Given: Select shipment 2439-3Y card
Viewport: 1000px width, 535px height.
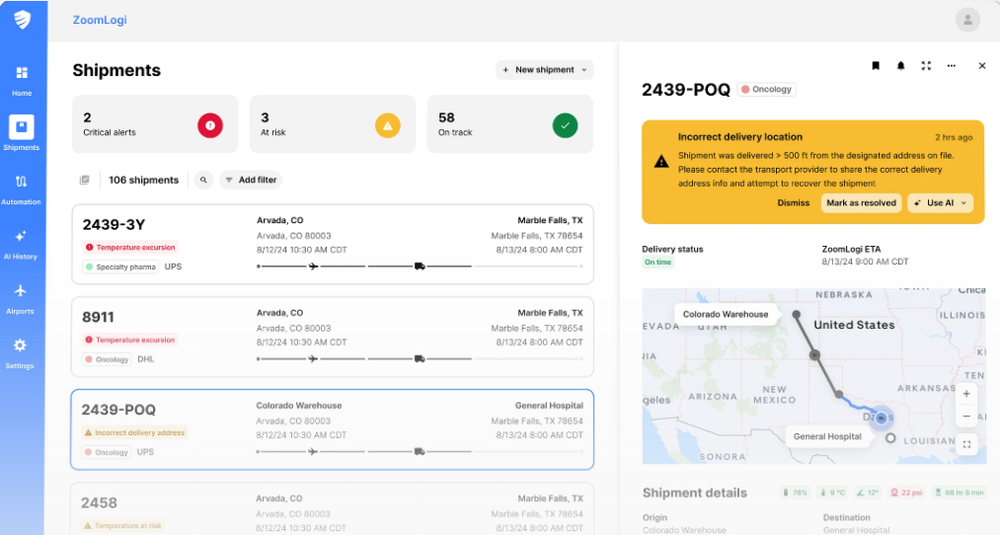Looking at the screenshot, I should tap(332, 244).
